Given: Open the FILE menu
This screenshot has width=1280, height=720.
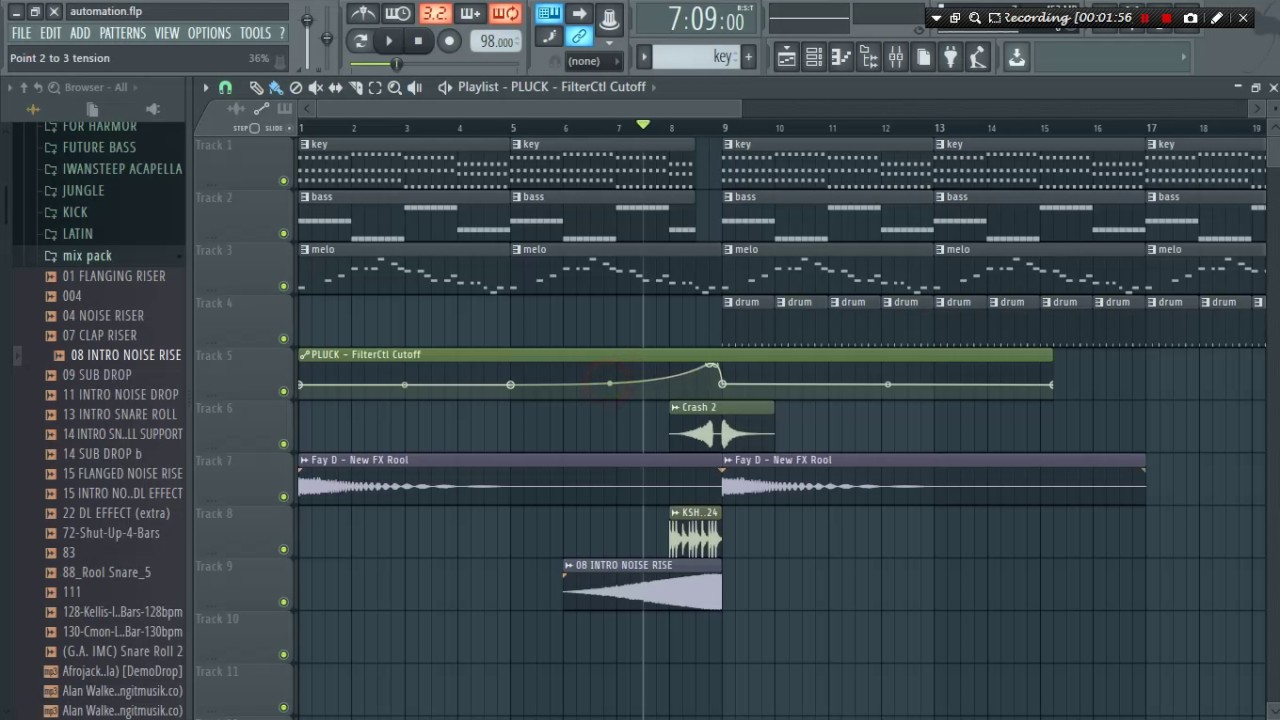Looking at the screenshot, I should tap(21, 33).
